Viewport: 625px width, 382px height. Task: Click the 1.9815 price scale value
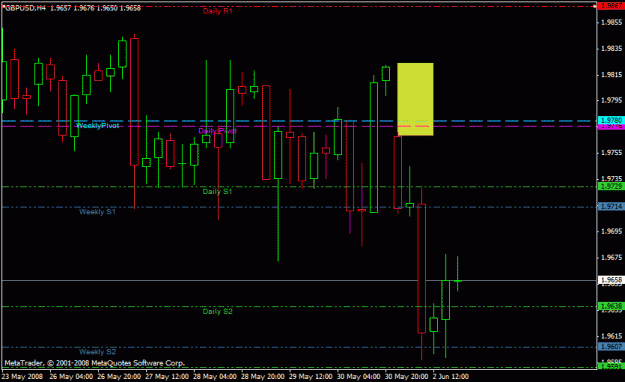[x=611, y=75]
